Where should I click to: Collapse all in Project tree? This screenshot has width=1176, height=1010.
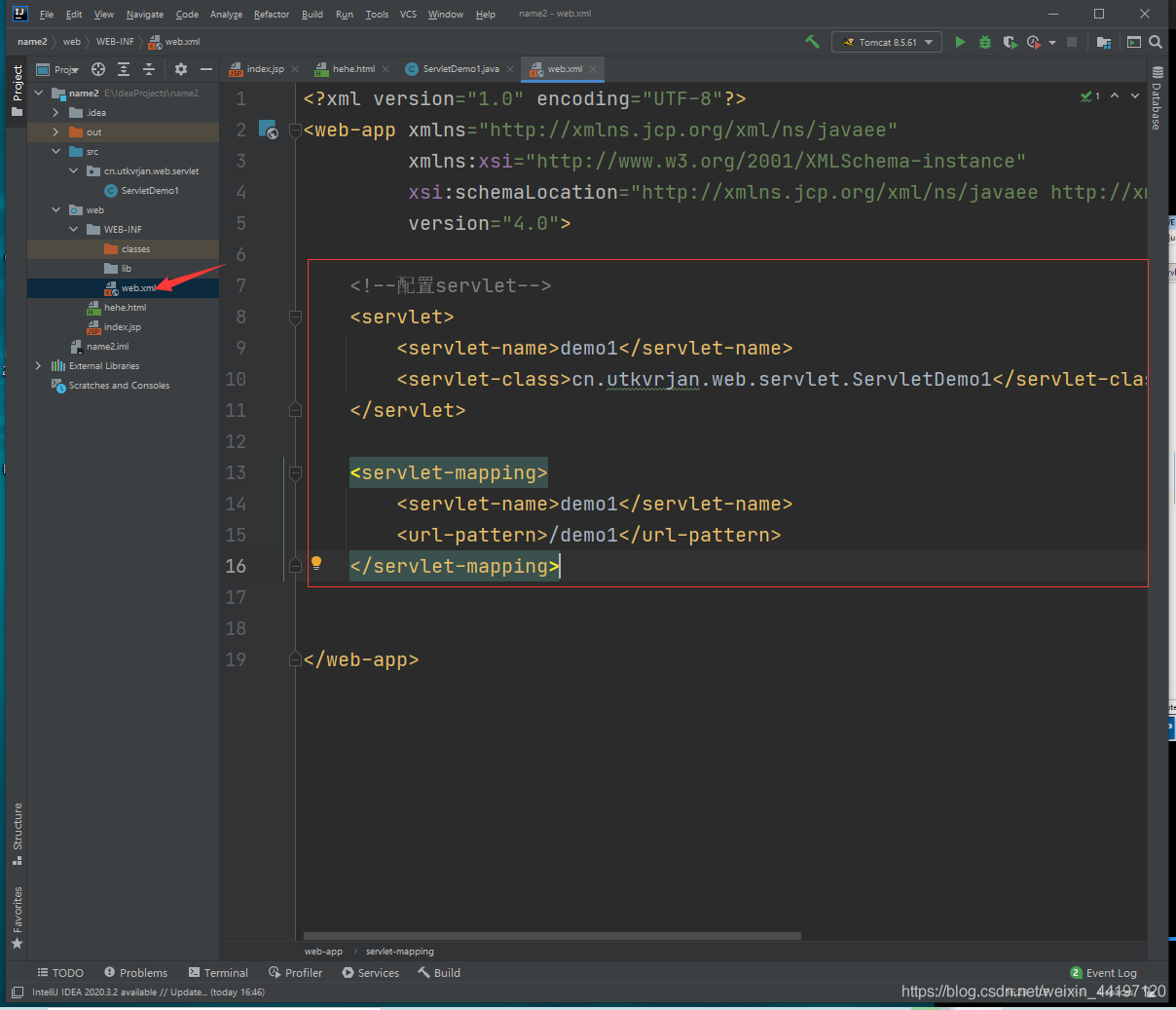(x=149, y=69)
